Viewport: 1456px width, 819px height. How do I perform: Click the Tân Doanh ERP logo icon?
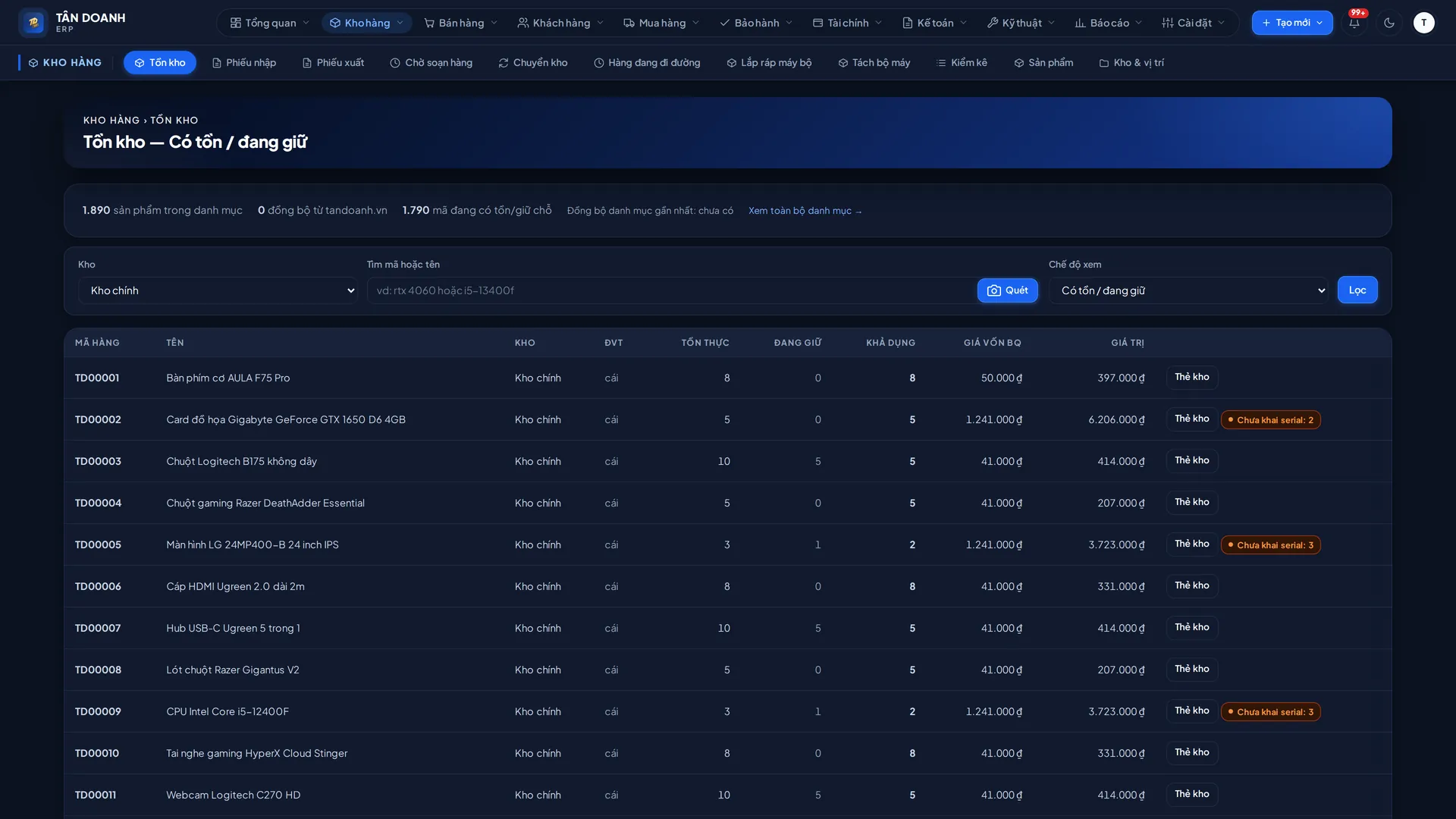point(33,23)
